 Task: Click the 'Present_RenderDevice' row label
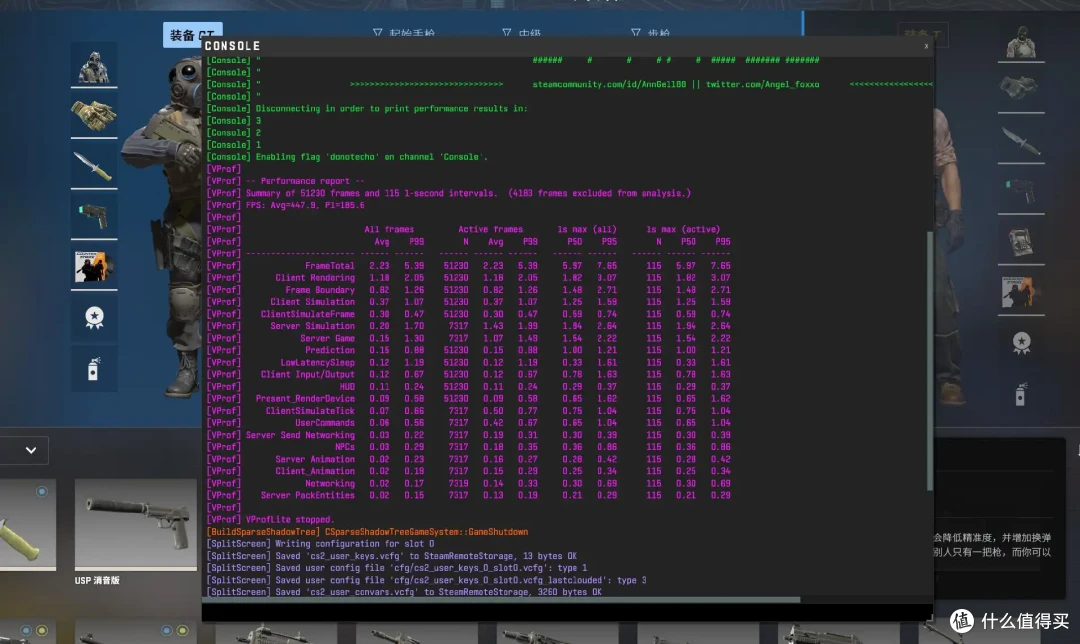pos(305,399)
